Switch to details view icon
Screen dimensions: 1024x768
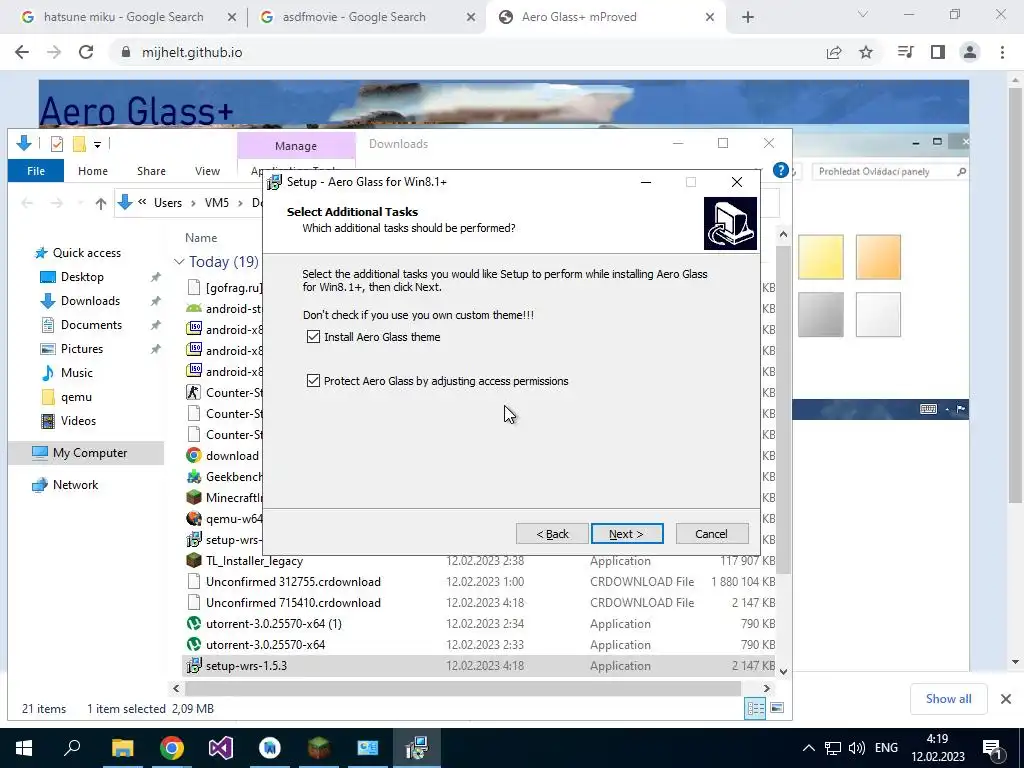(756, 708)
